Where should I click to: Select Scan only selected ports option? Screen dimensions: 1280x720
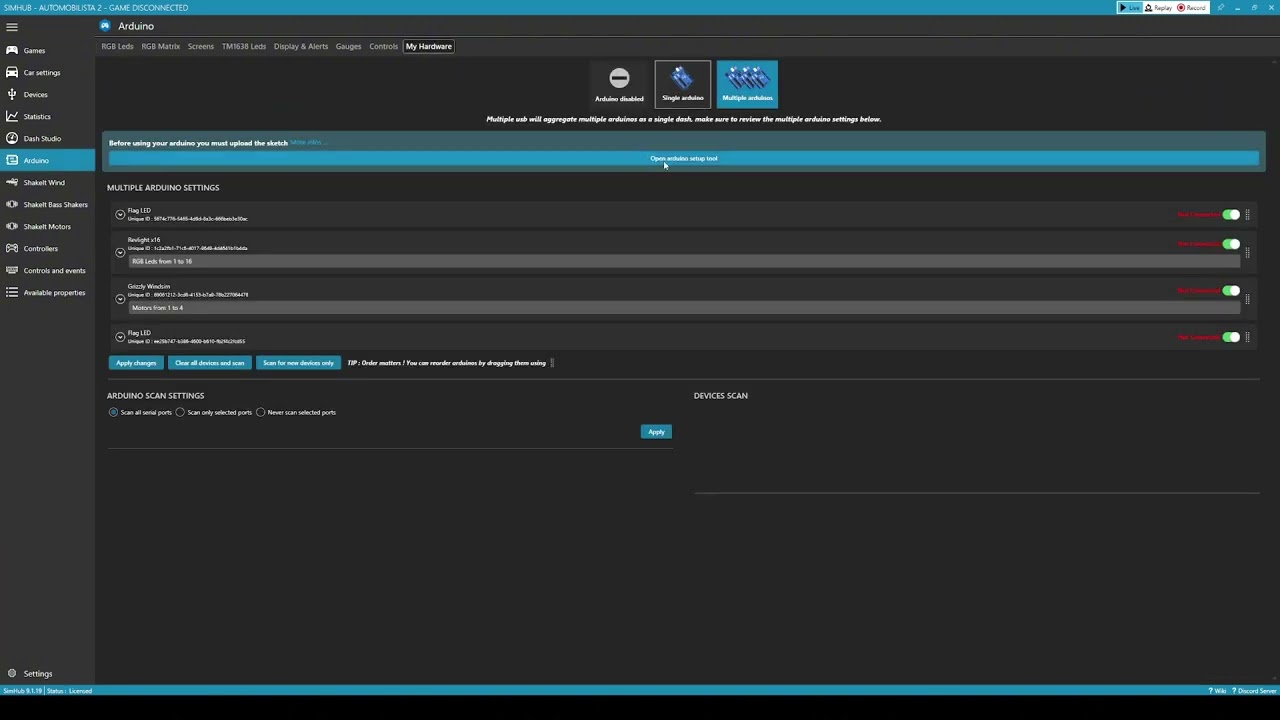point(213,412)
